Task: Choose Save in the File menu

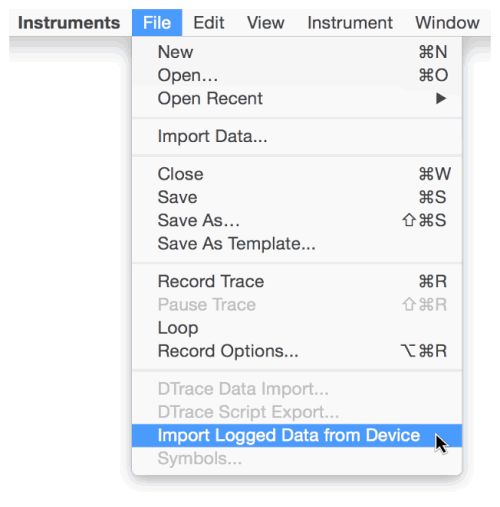Action: coord(297,197)
